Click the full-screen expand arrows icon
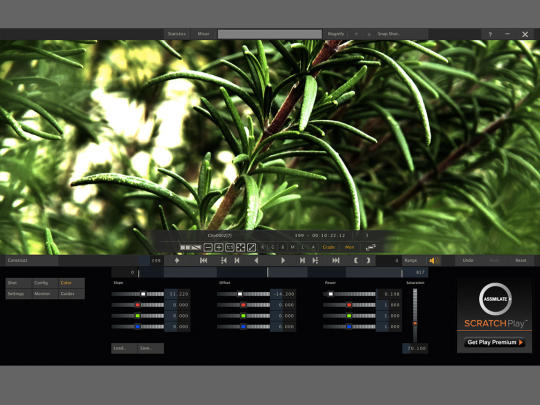The image size is (540, 405). tap(240, 247)
